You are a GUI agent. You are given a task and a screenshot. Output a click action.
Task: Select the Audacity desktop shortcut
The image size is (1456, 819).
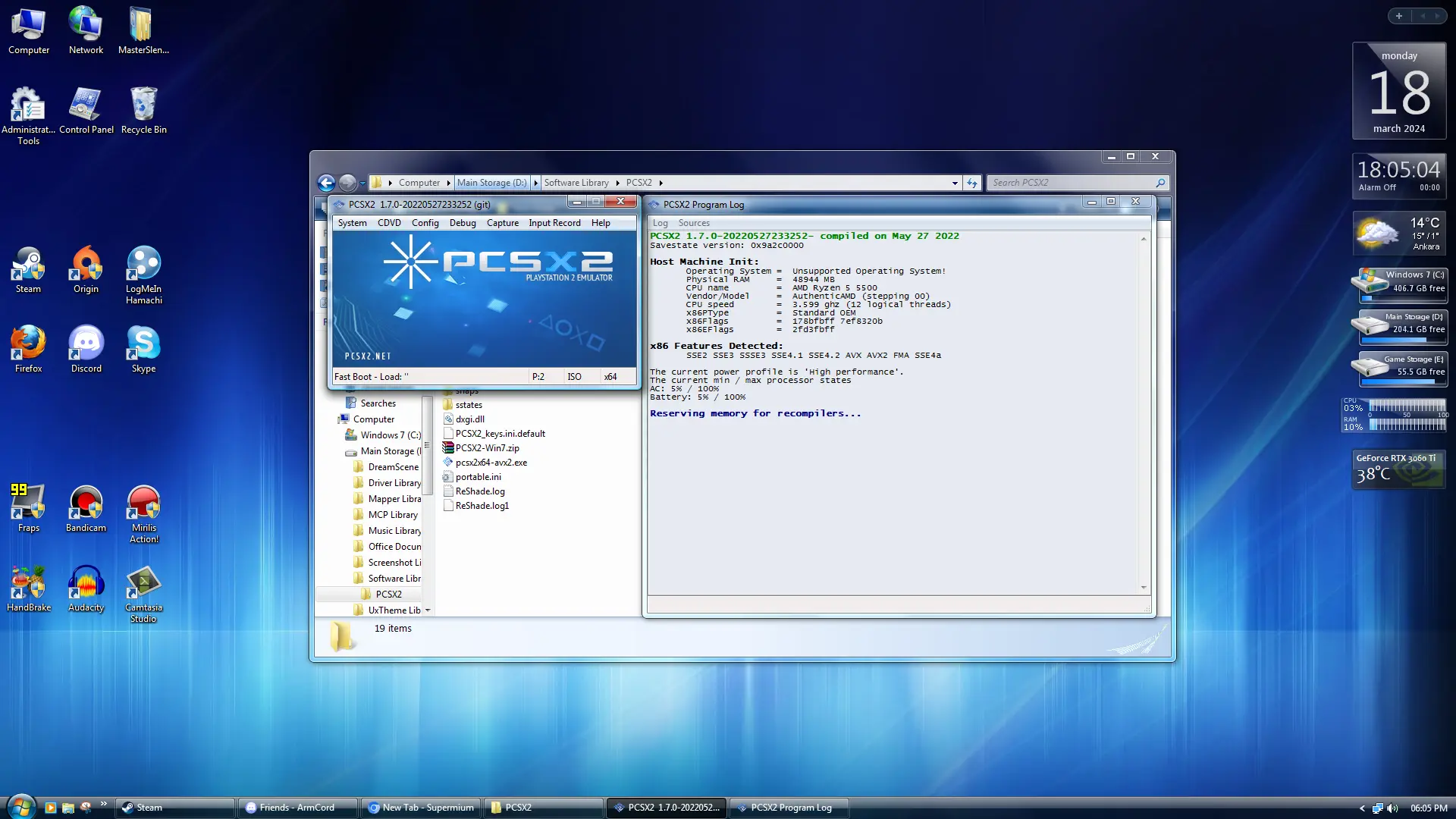[x=86, y=588]
